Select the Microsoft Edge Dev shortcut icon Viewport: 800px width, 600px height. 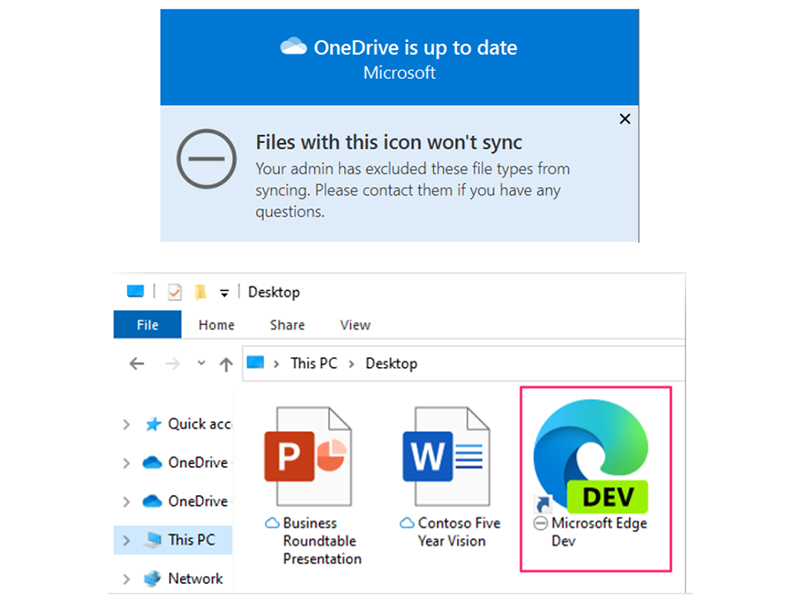590,456
